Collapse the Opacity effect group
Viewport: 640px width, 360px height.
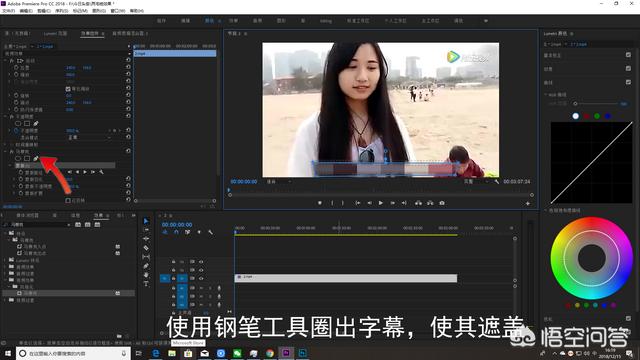[x=6, y=116]
